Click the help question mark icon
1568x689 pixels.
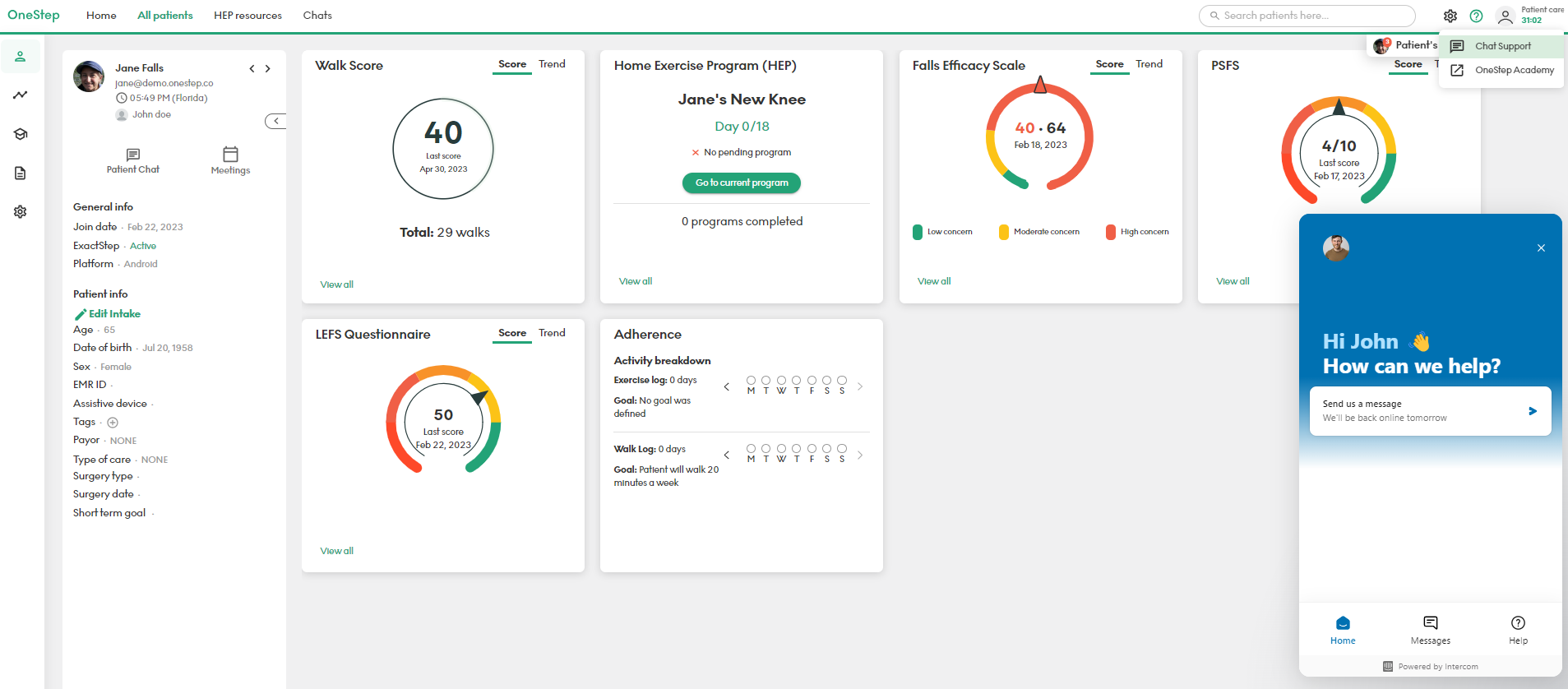point(1476,16)
